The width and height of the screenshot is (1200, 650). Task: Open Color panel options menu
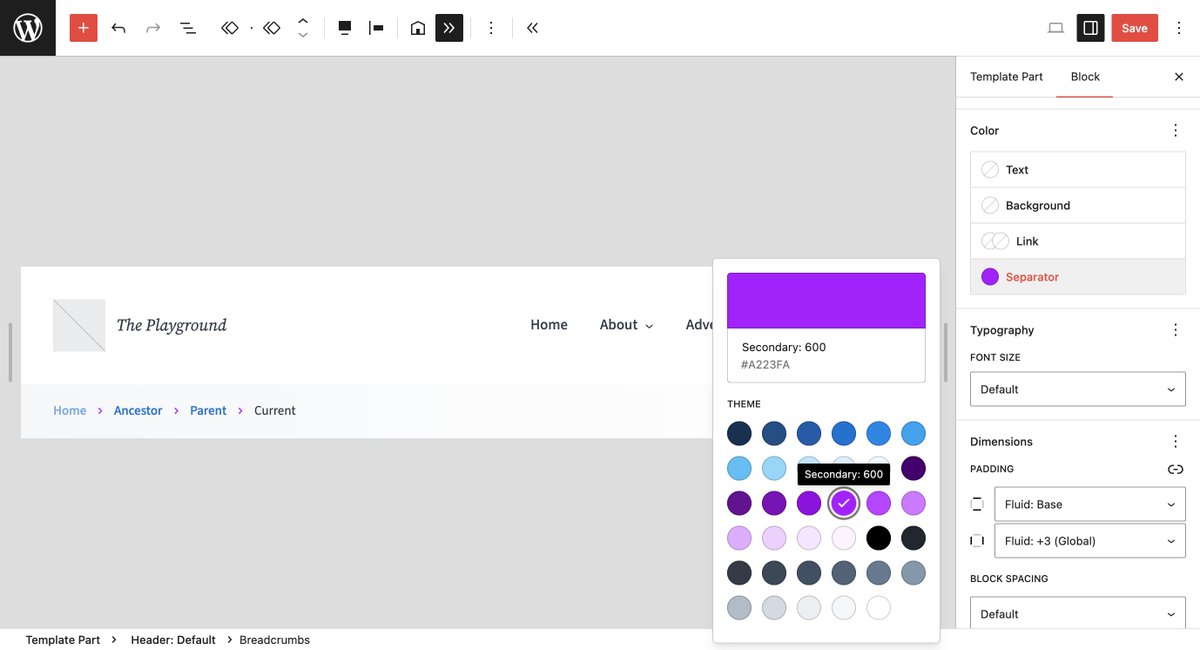pos(1175,131)
